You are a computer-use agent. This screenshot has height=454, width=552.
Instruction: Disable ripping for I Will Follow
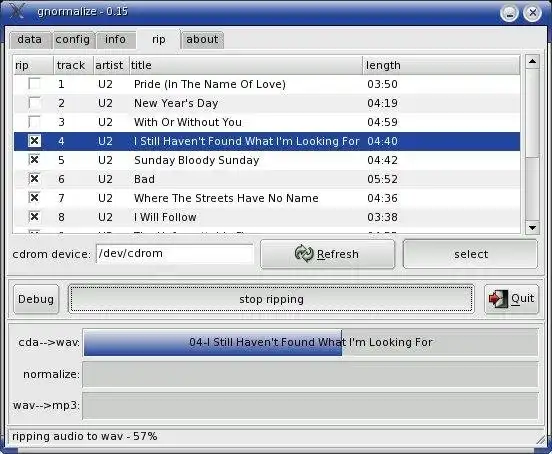coord(34,217)
